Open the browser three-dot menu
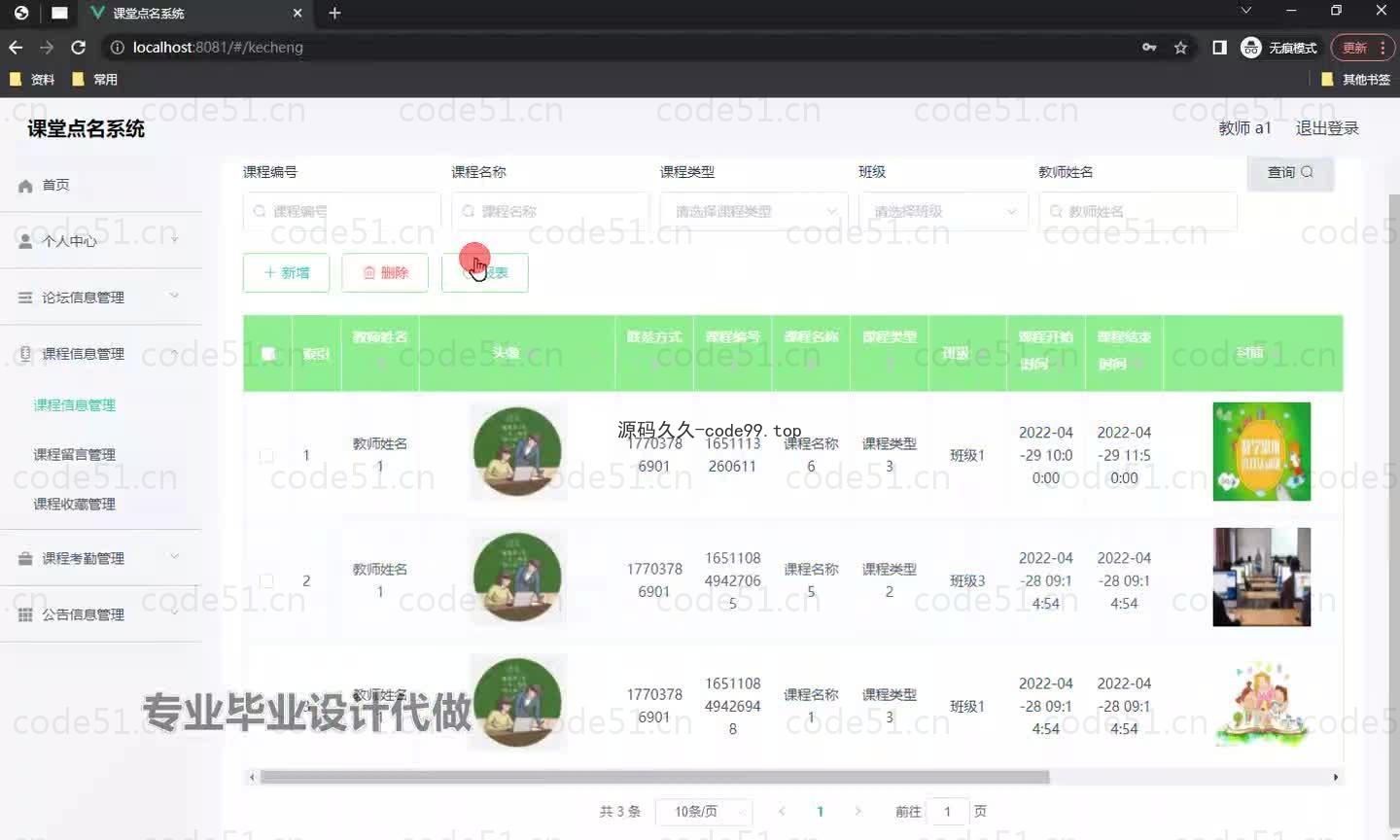The height and width of the screenshot is (840, 1400). click(x=1382, y=47)
